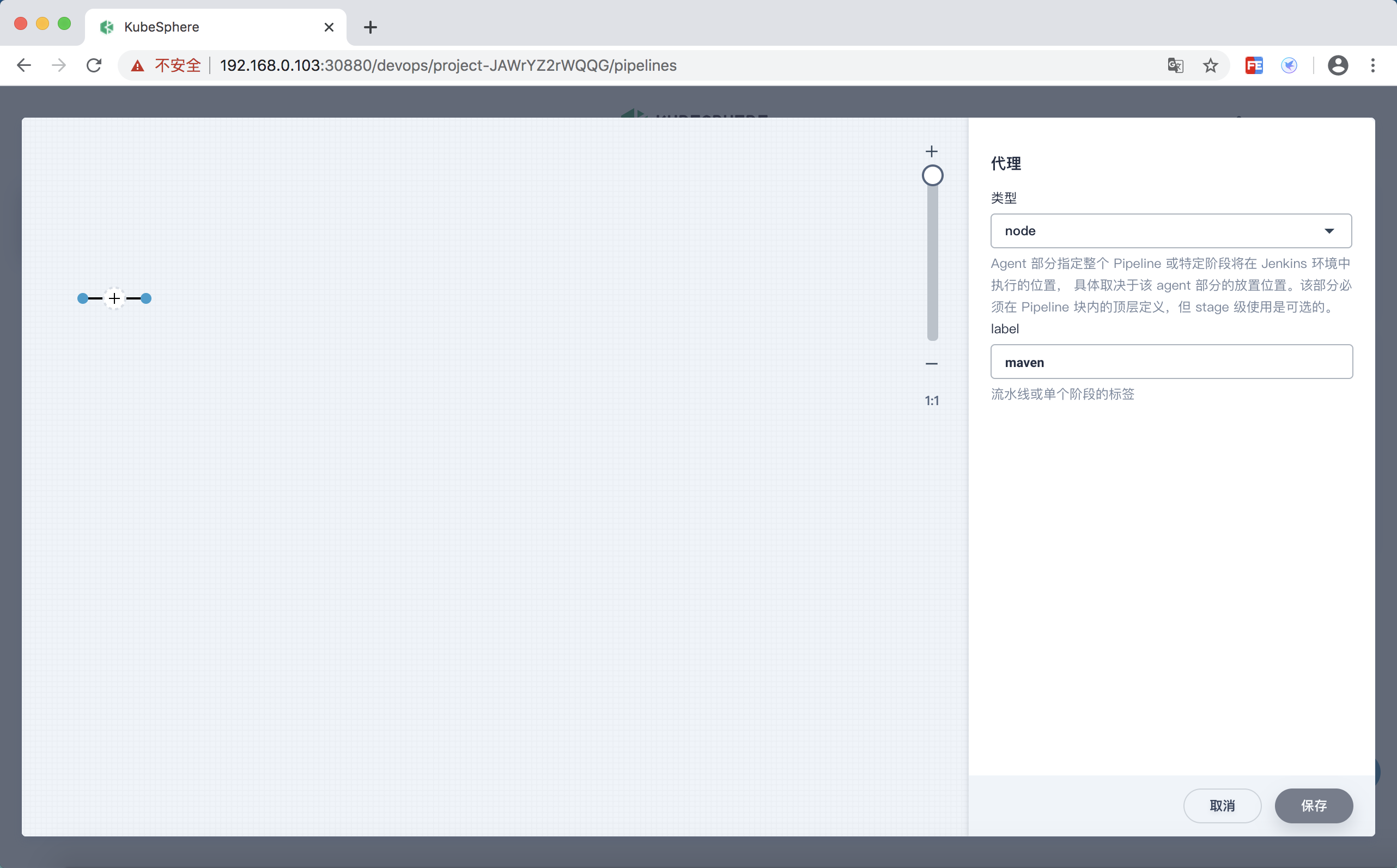Click the zoom out minus icon
Viewport: 1397px width, 868px height.
pos(931,364)
